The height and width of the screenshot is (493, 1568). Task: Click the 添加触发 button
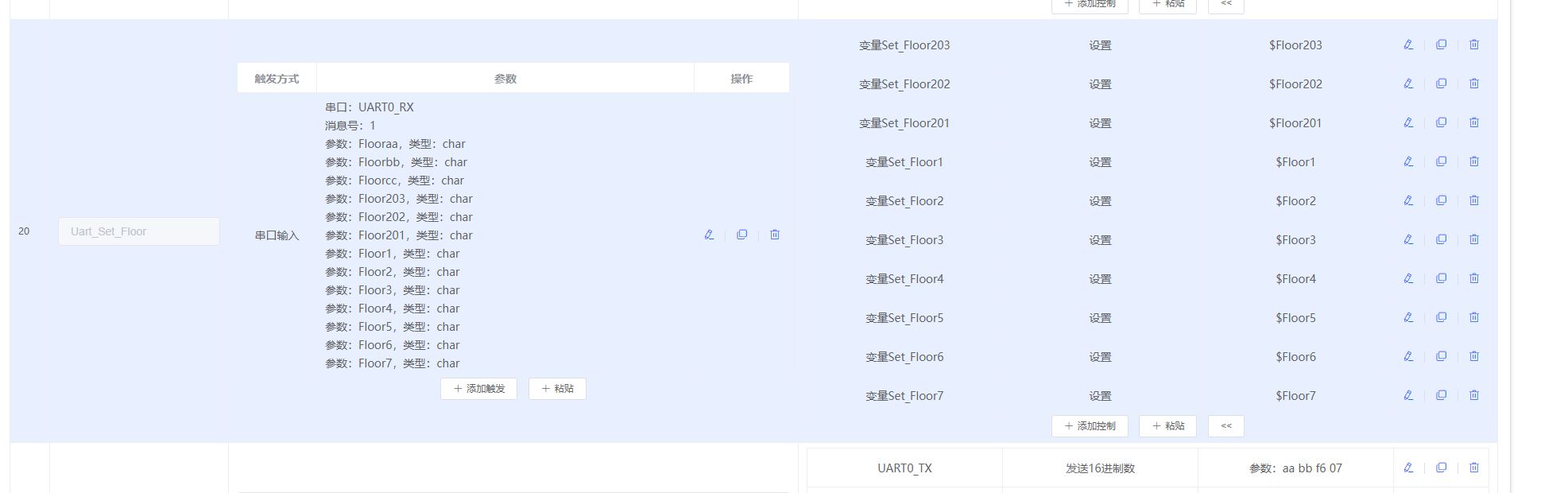click(x=479, y=389)
